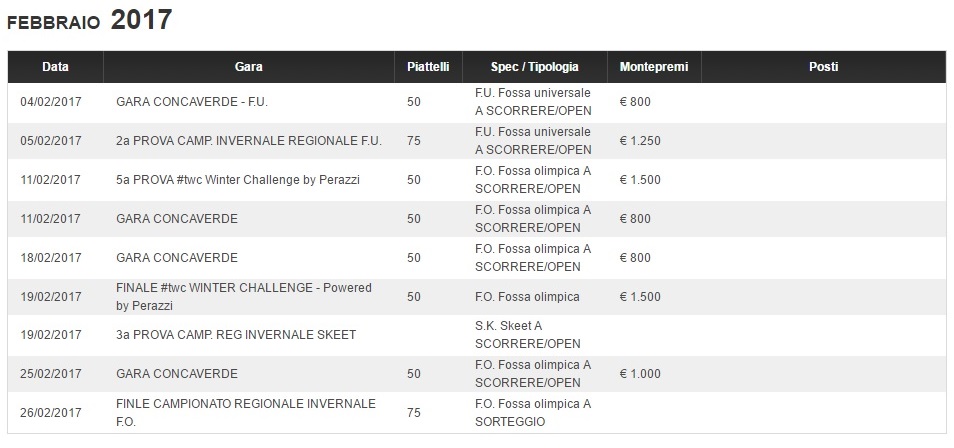Screen dimensions: 954x448
Task: Click the date 04/02/2017
Action: tap(51, 102)
